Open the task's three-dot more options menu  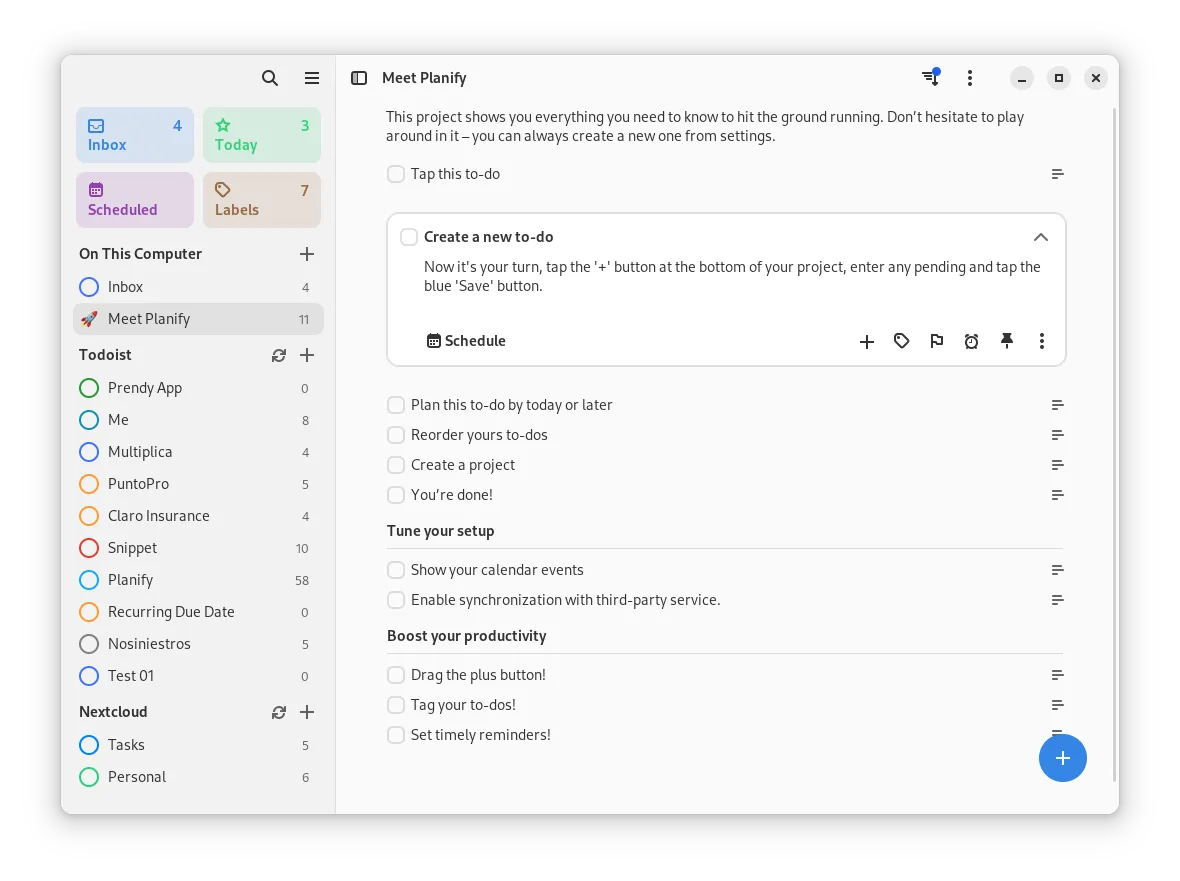coord(1042,341)
